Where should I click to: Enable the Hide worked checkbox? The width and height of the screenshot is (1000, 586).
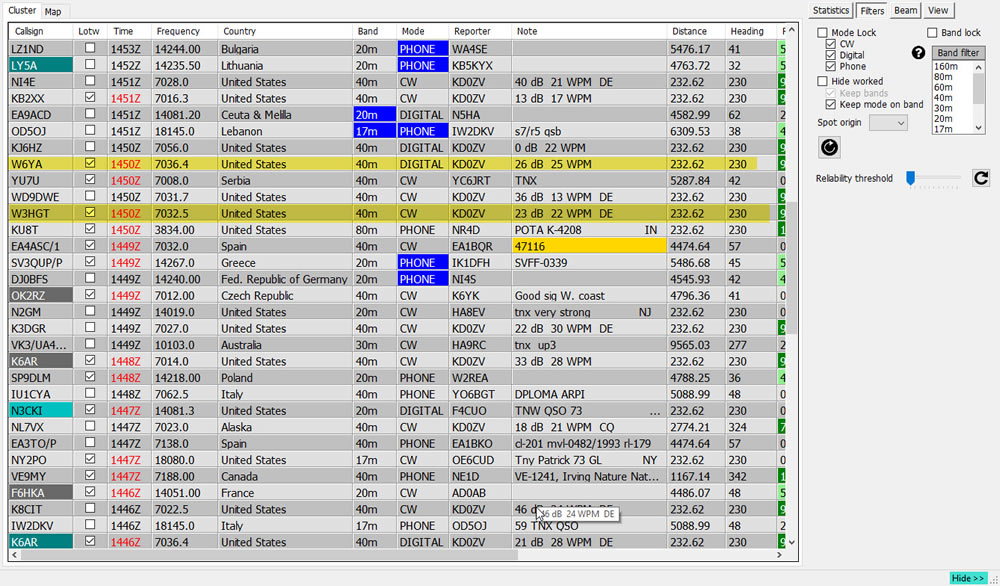point(823,81)
